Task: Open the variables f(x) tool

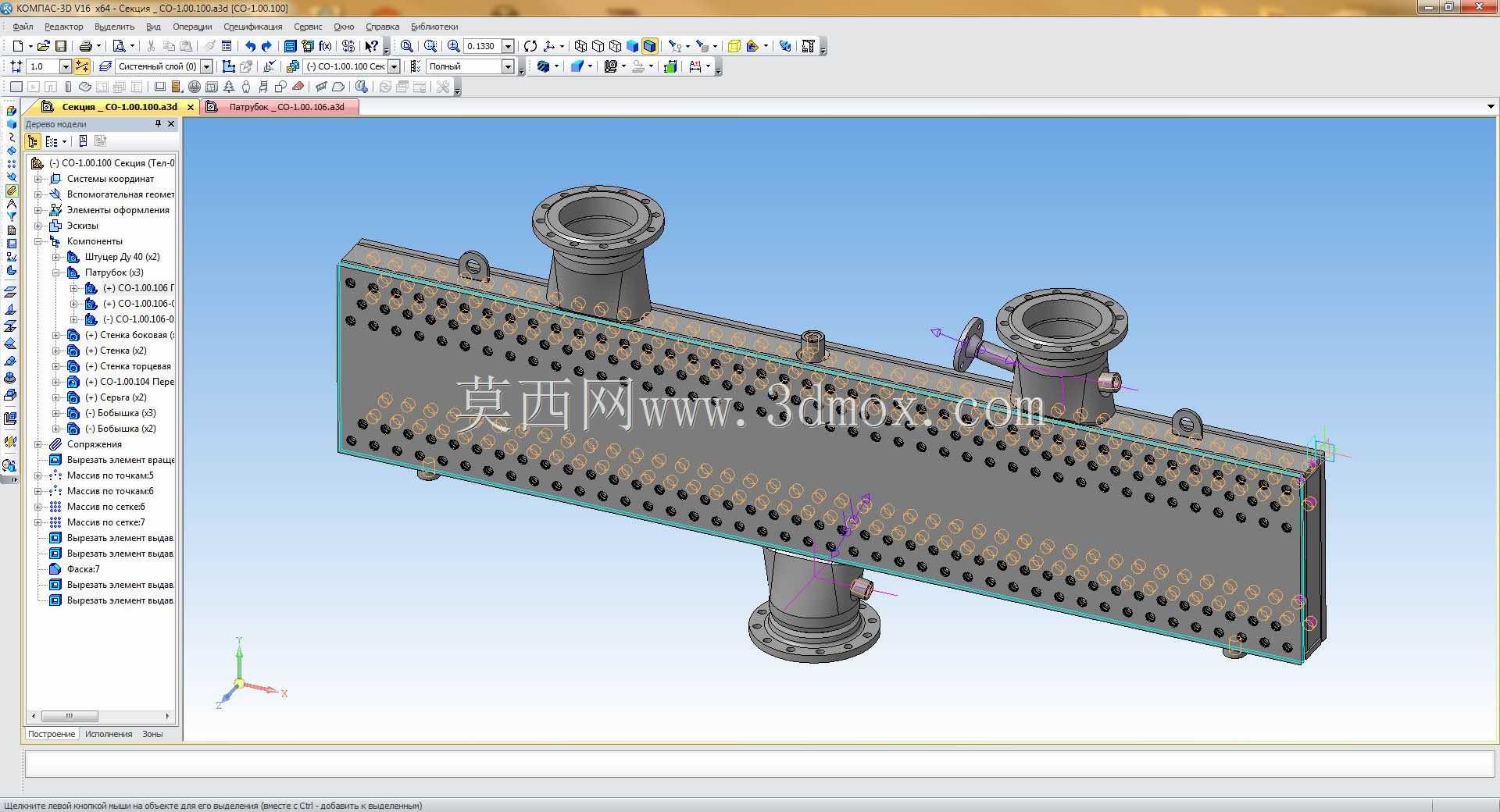Action: tap(325, 46)
